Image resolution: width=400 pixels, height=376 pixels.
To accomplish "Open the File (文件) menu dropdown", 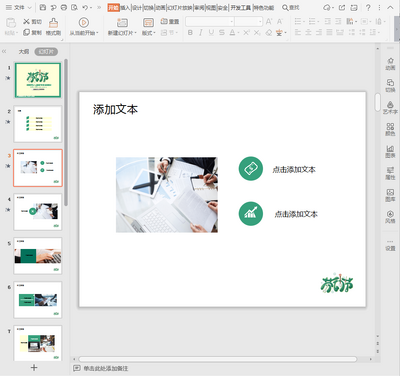I will coord(19,7).
